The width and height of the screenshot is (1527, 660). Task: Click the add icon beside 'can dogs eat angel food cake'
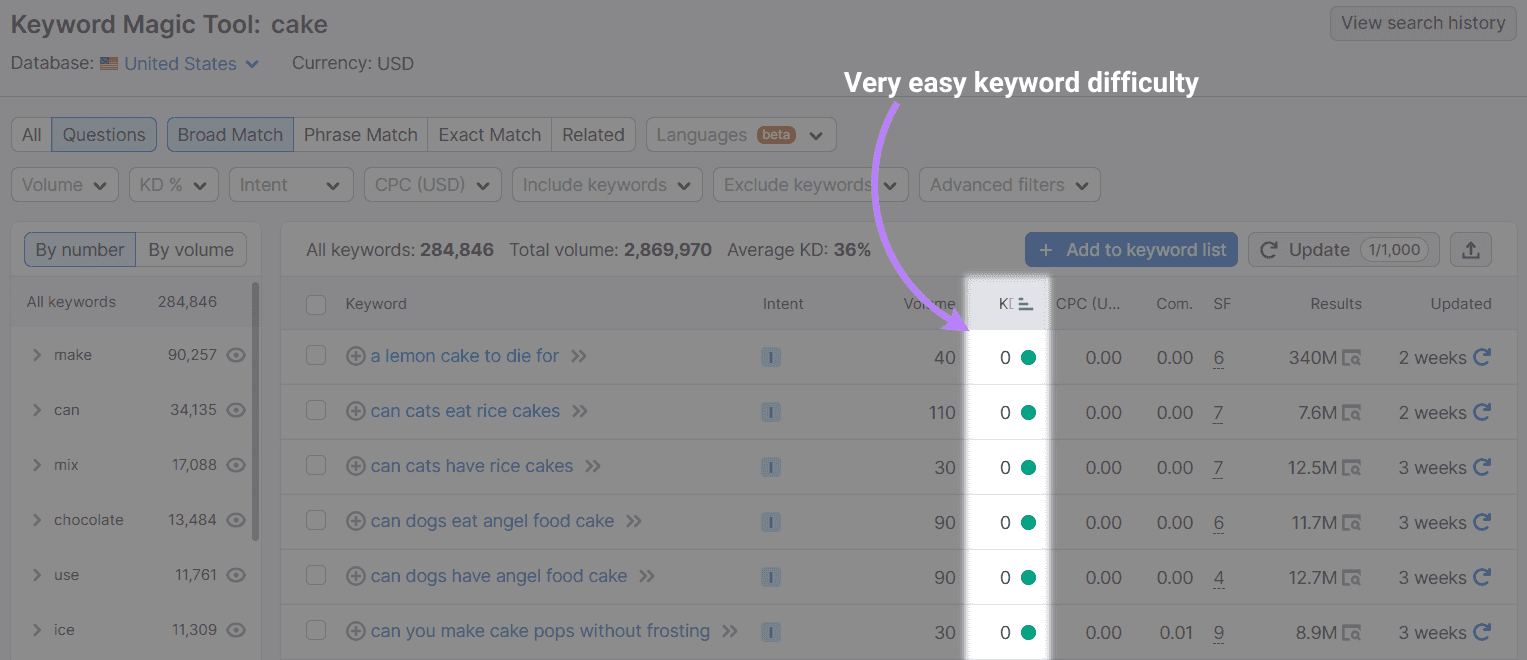pyautogui.click(x=355, y=521)
